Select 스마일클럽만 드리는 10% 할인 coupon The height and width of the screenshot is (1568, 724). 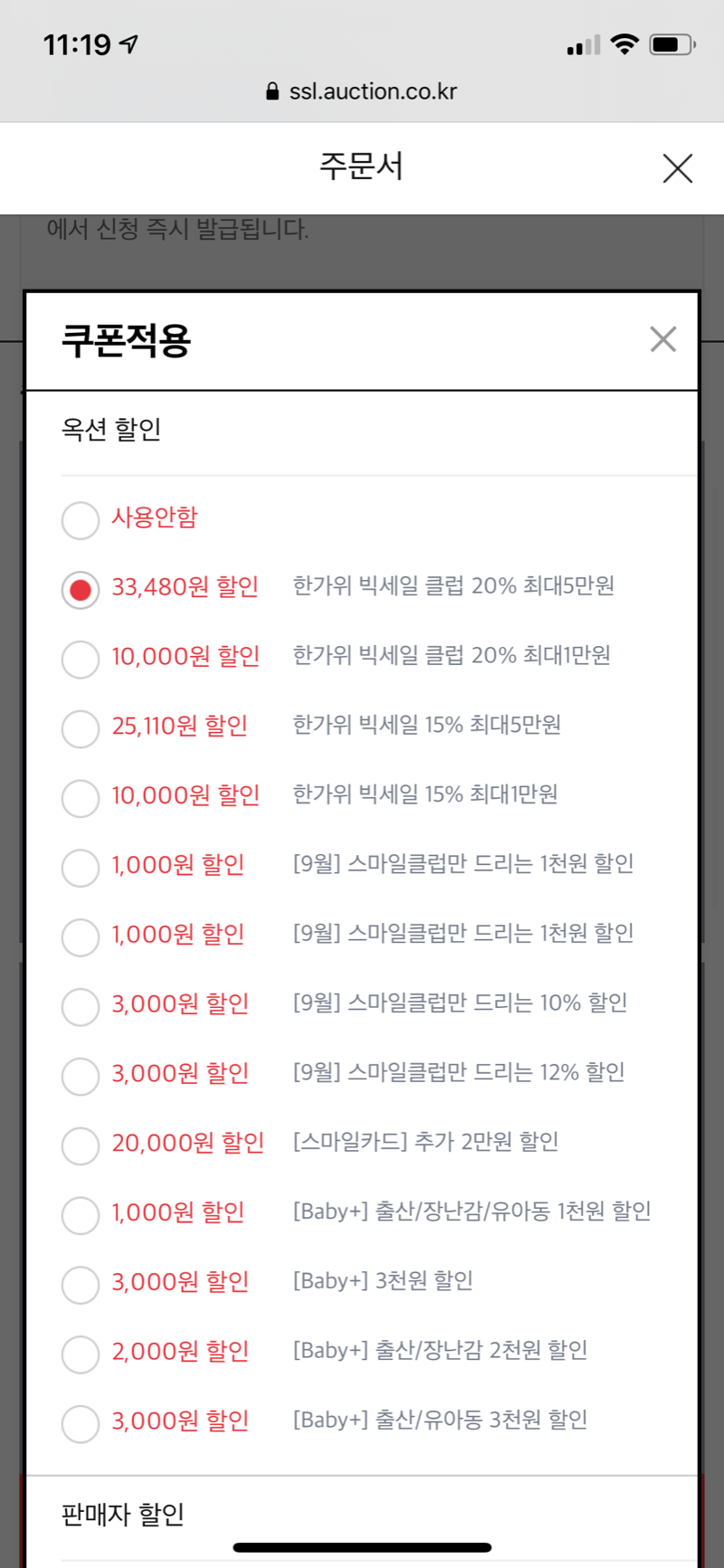tap(81, 1006)
